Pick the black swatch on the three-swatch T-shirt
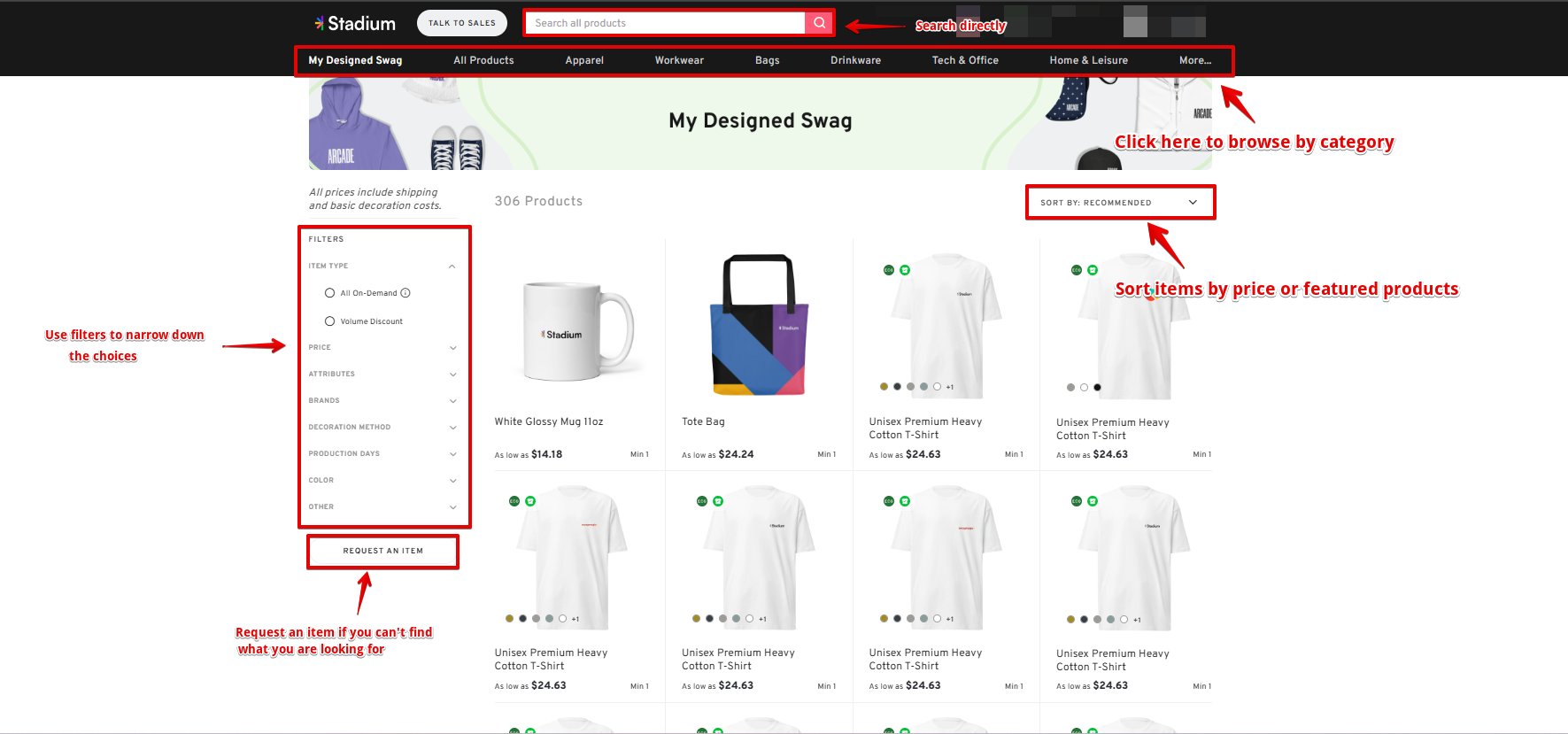The image size is (1568, 734). point(1097,388)
